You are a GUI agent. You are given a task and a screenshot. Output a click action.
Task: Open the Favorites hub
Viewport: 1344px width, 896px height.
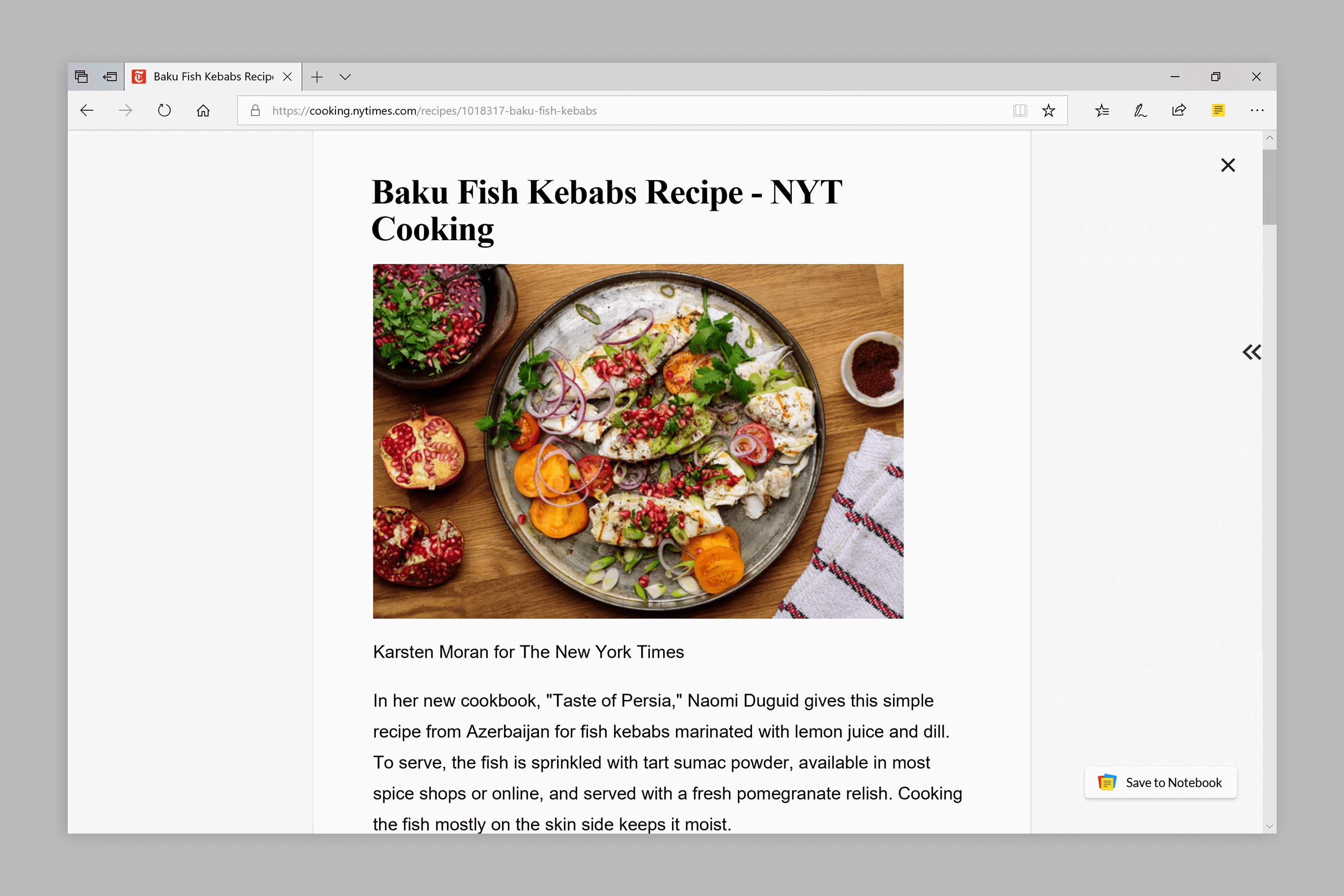[1102, 111]
